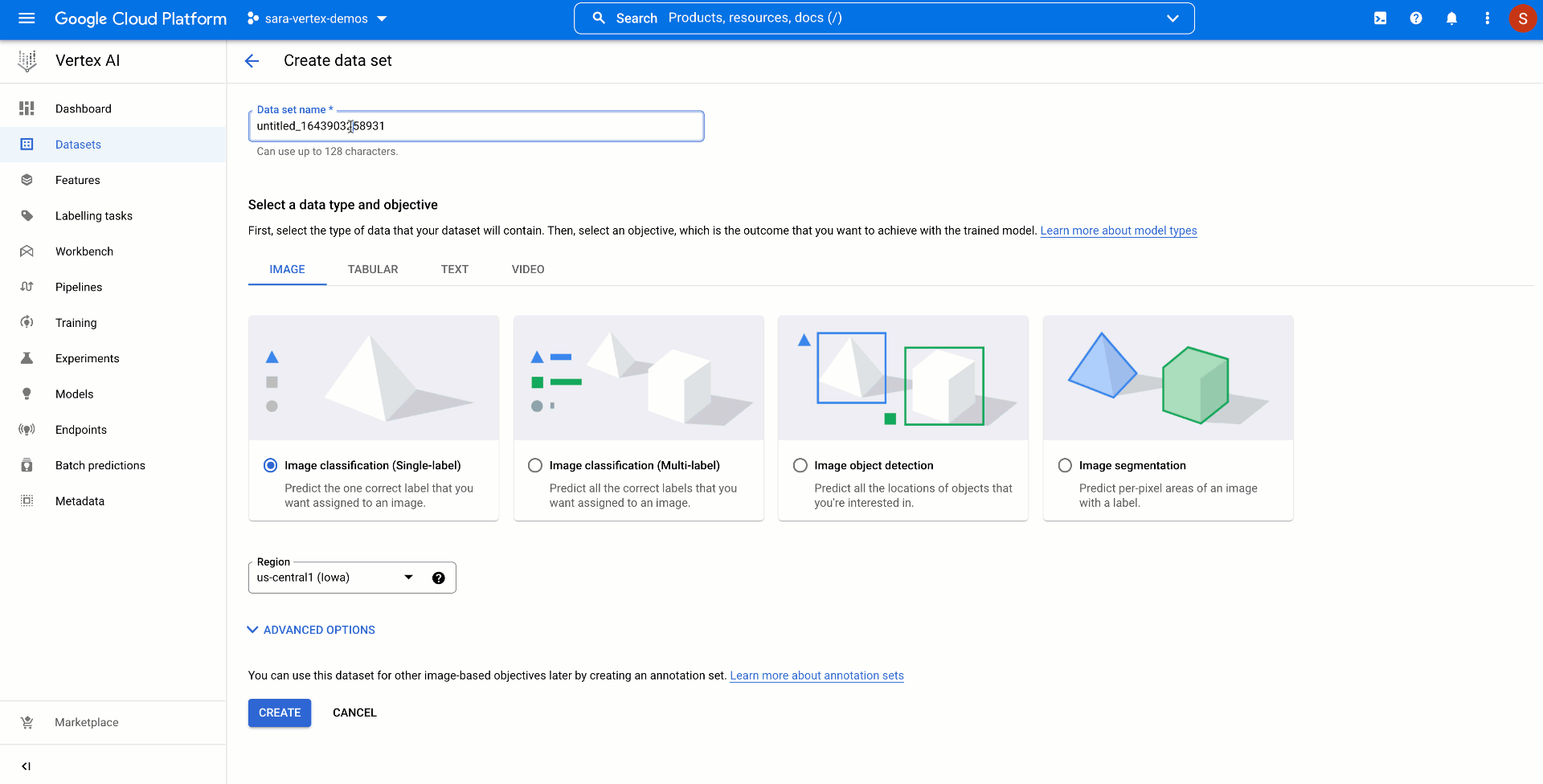
Task: Open Learn more about annotation sets
Action: coord(817,676)
